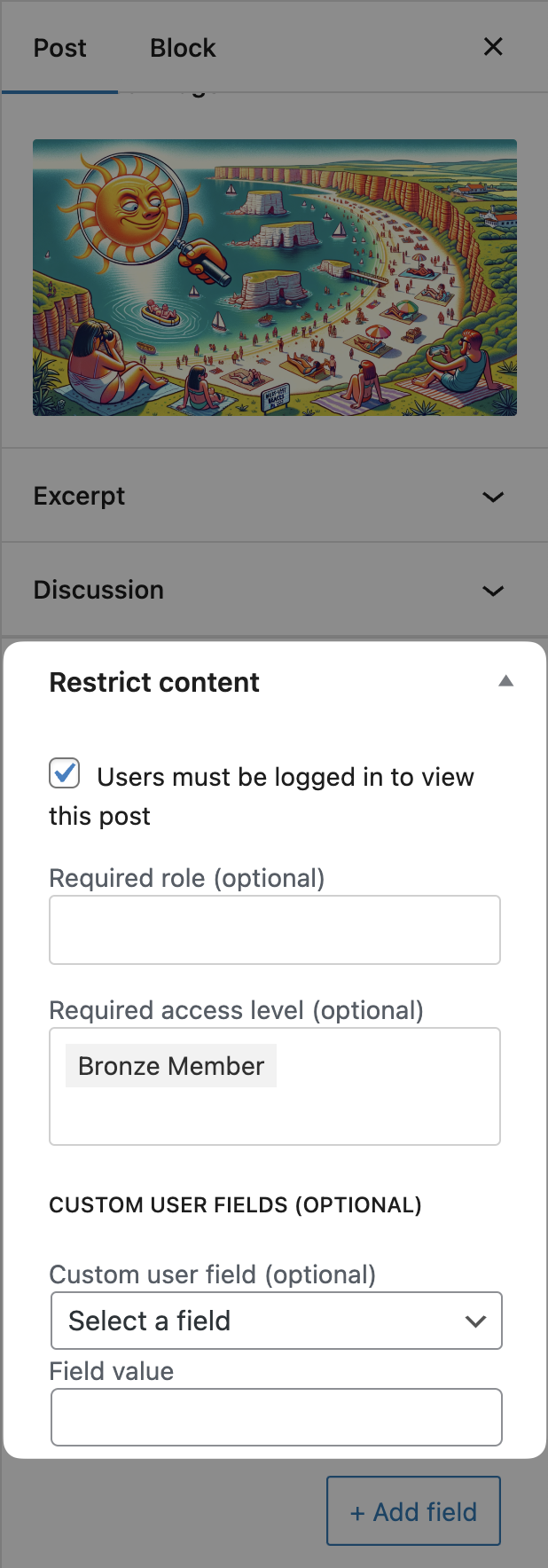Click the featured beach image thumbnail
The image size is (548, 1568).
tap(275, 278)
